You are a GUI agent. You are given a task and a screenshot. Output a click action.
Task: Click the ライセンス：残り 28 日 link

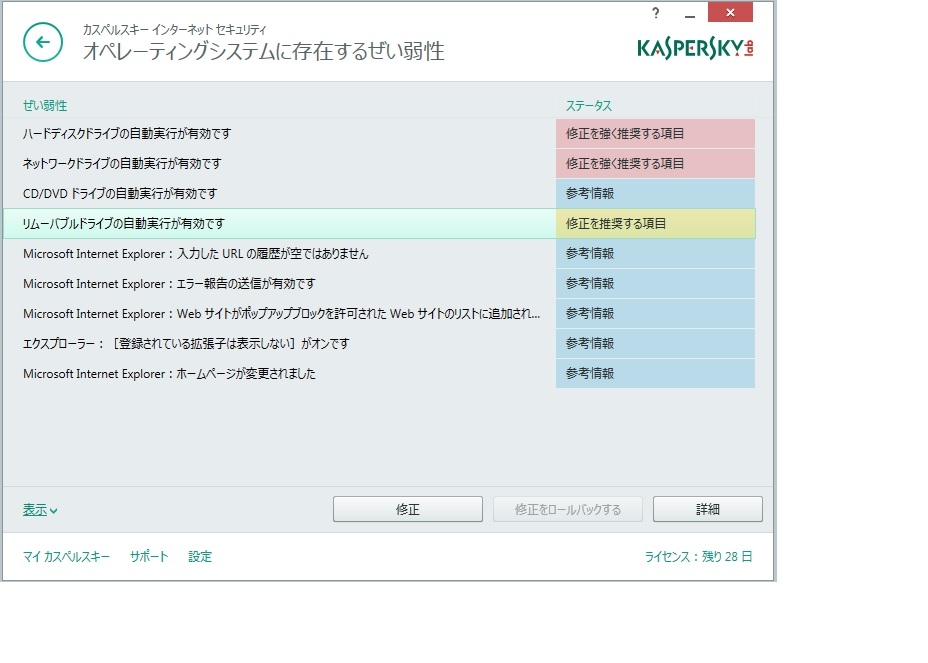coord(698,556)
